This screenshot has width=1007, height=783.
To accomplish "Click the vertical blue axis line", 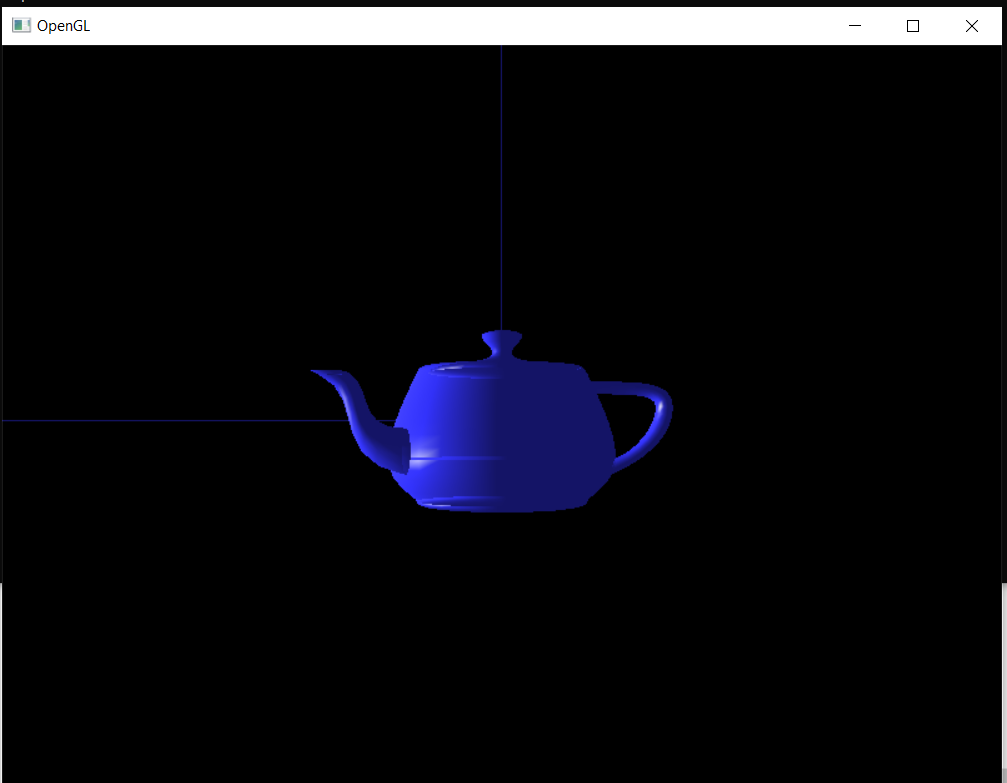I will 500,180.
